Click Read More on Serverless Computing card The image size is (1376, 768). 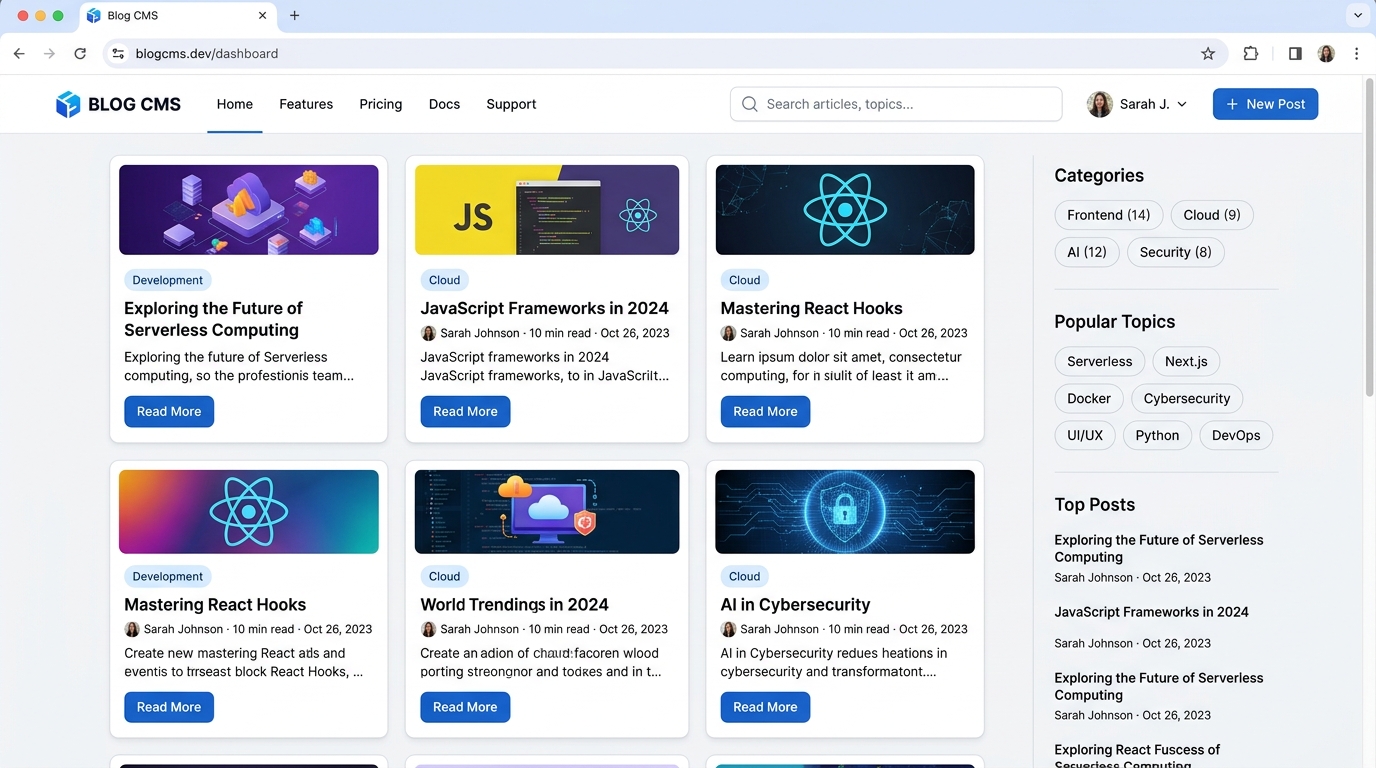click(169, 411)
